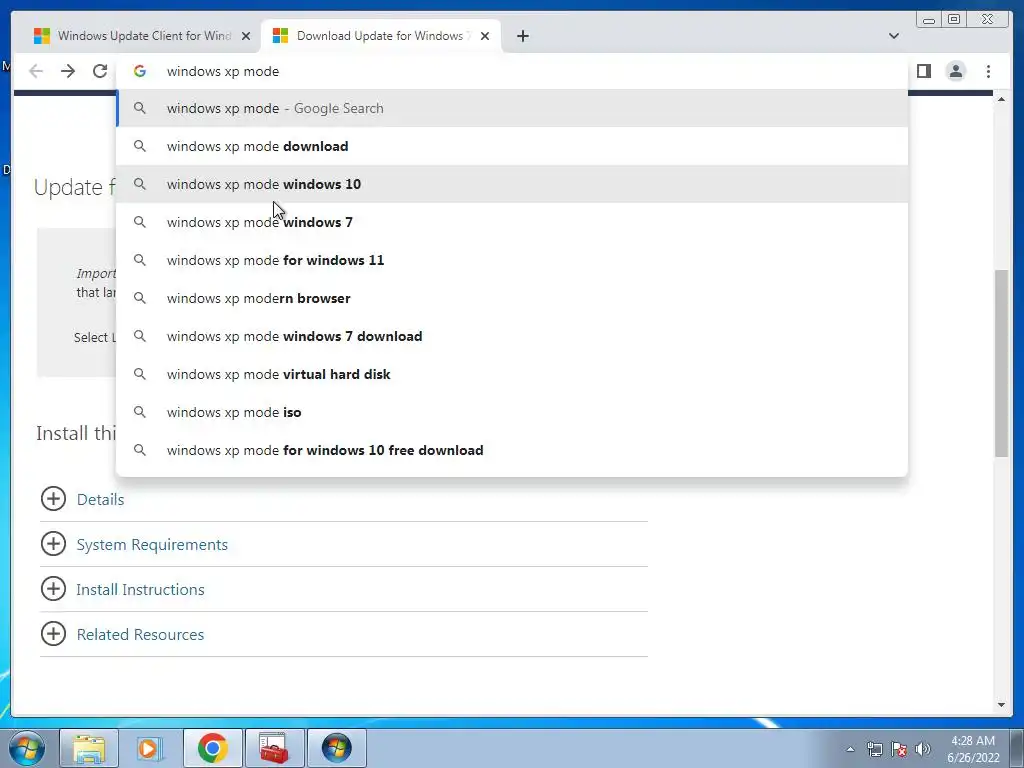Reload the current page
Screen dimensions: 1024x768
coord(100,71)
